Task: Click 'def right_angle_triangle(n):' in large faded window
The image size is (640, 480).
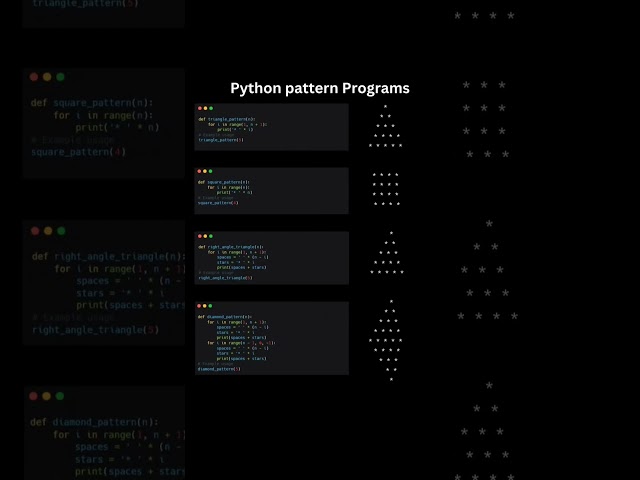Action: [109, 257]
